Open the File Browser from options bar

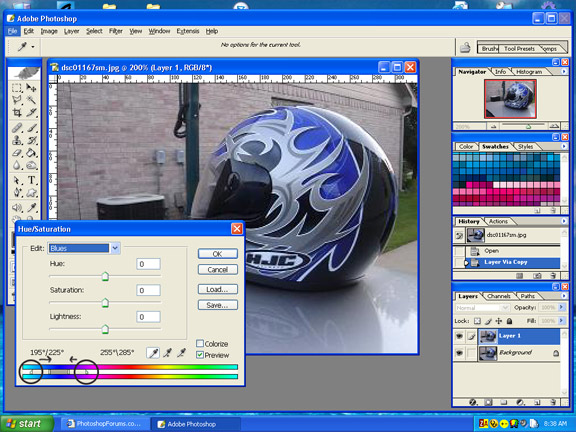tap(465, 48)
